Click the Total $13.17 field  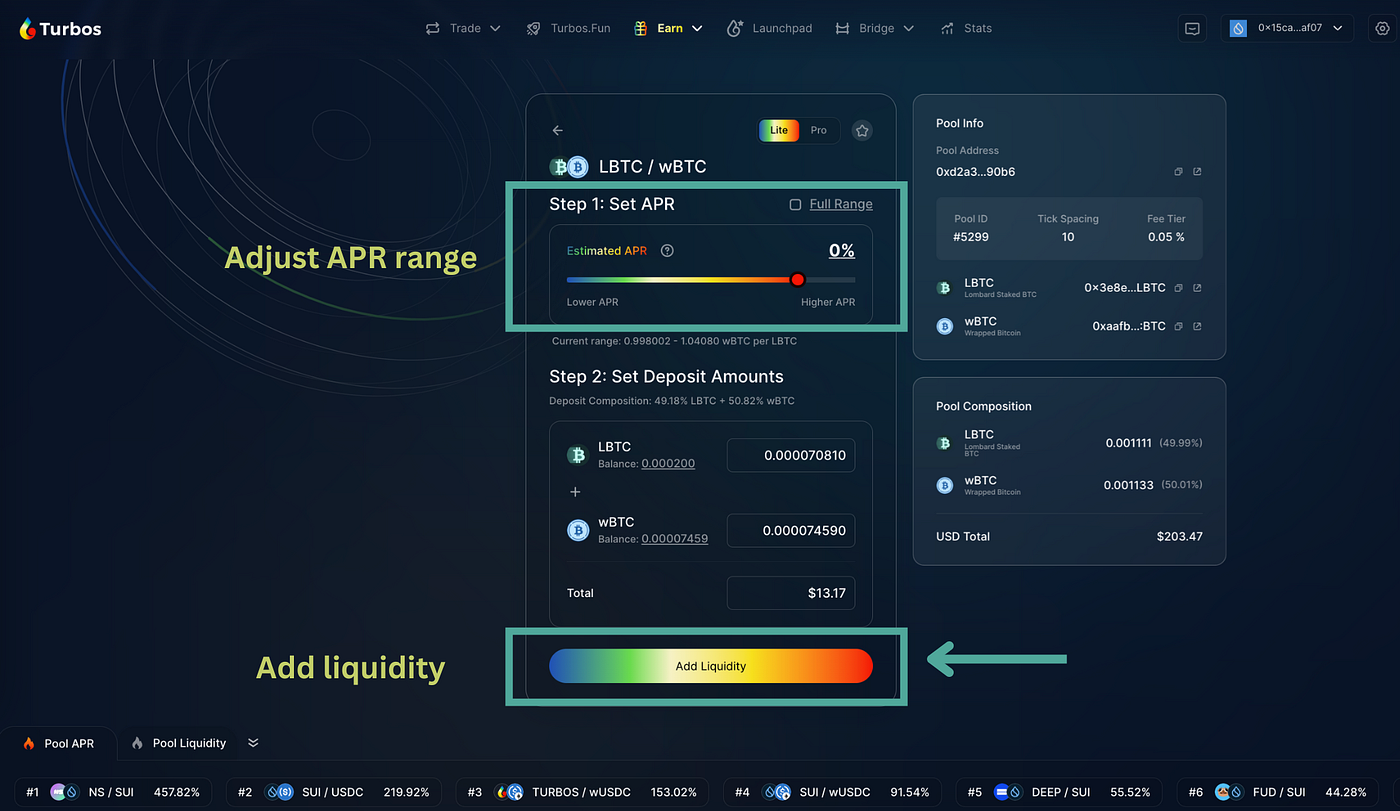click(x=791, y=593)
